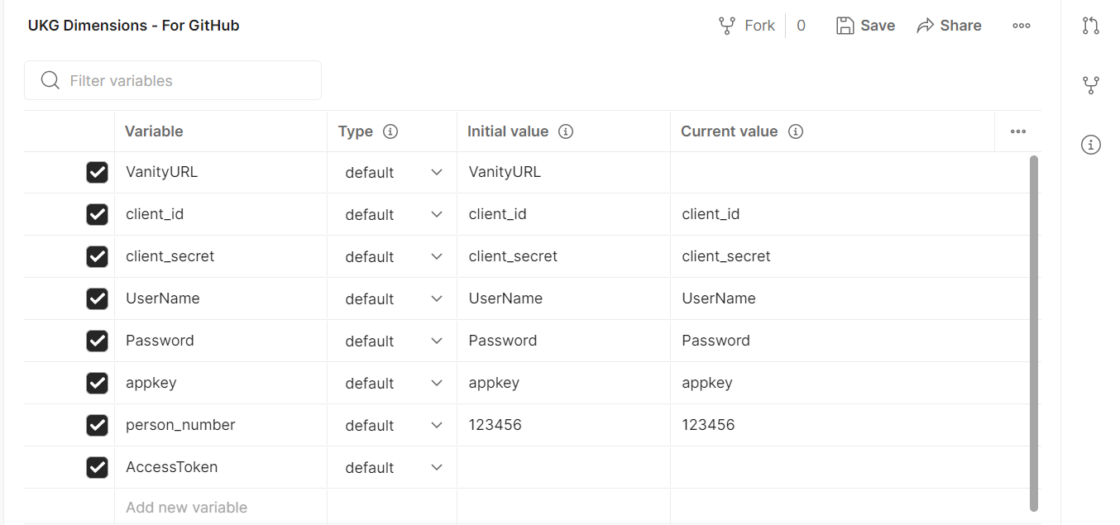
Task: Click the Type column header label
Action: pyautogui.click(x=355, y=131)
